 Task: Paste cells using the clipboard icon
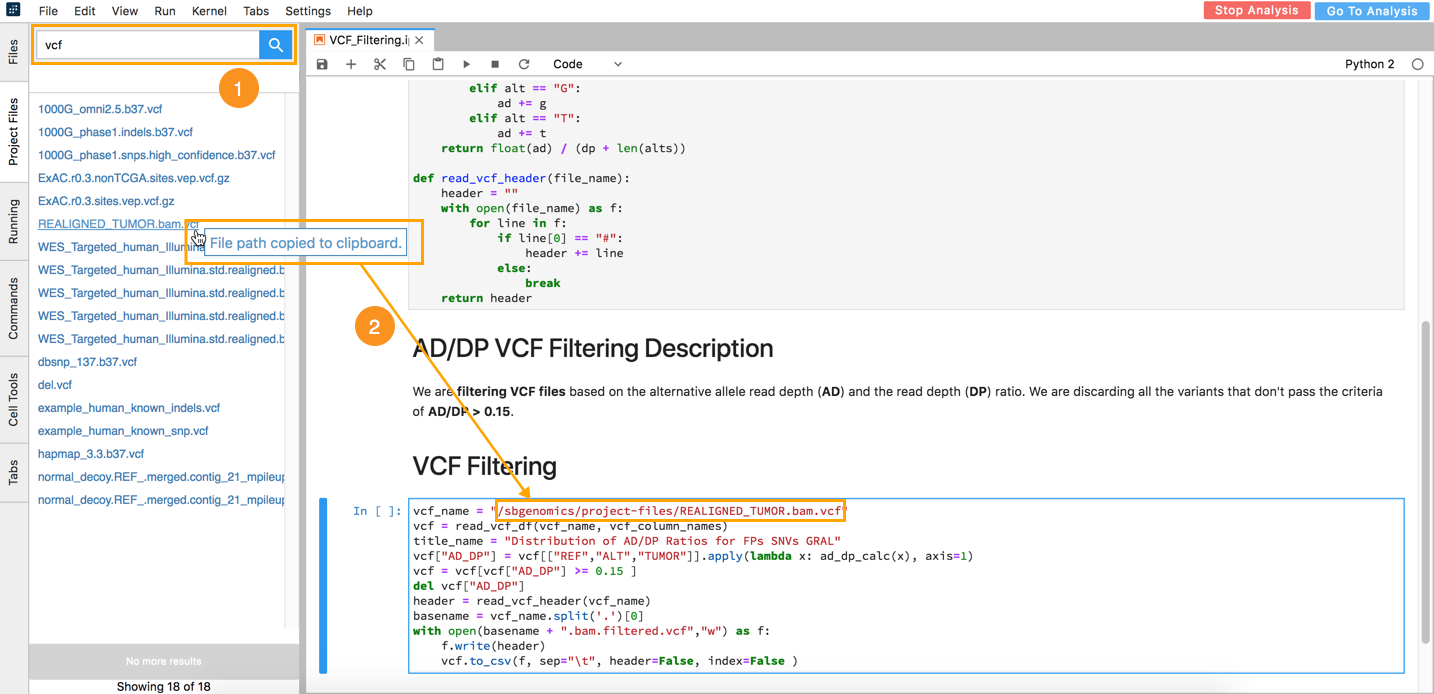pos(437,63)
